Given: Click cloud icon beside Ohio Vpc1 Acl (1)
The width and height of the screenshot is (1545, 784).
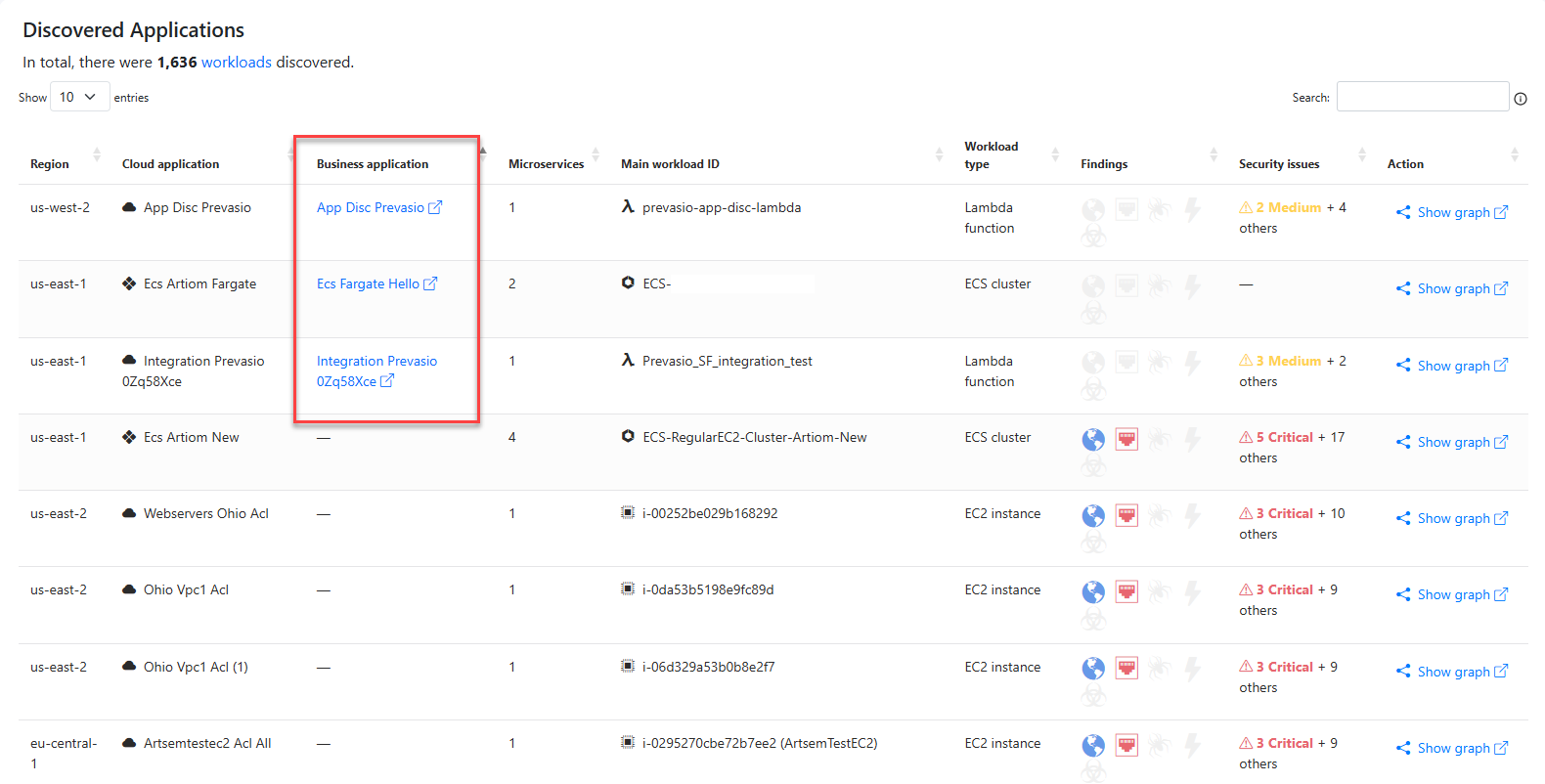Looking at the screenshot, I should [129, 667].
